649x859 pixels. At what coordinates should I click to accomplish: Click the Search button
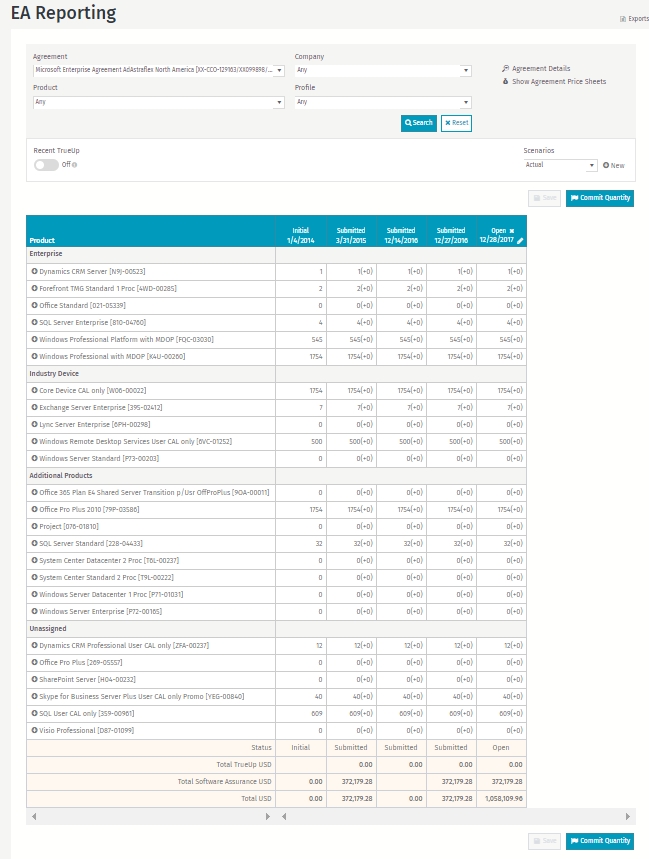[x=418, y=123]
